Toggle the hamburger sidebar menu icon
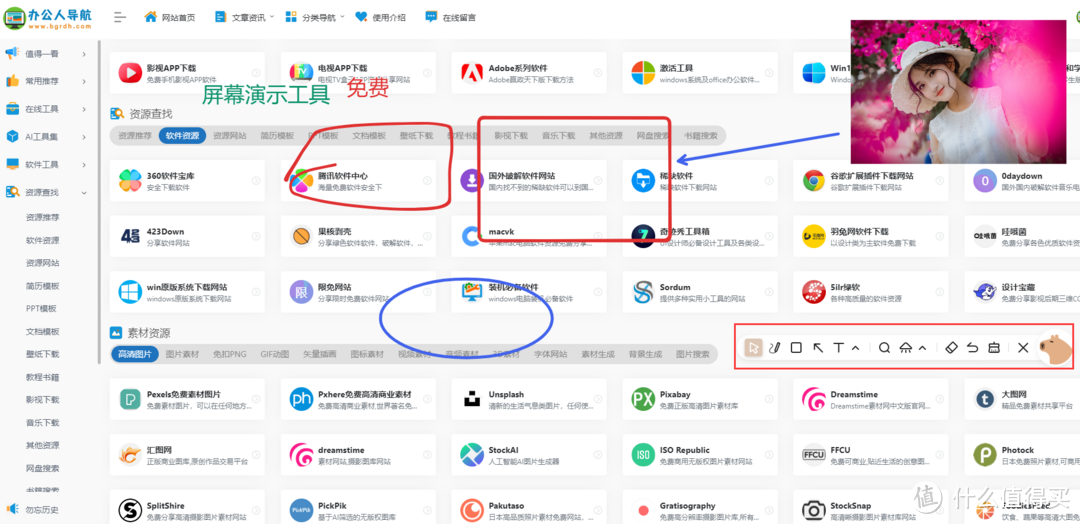This screenshot has height=524, width=1080. (120, 17)
